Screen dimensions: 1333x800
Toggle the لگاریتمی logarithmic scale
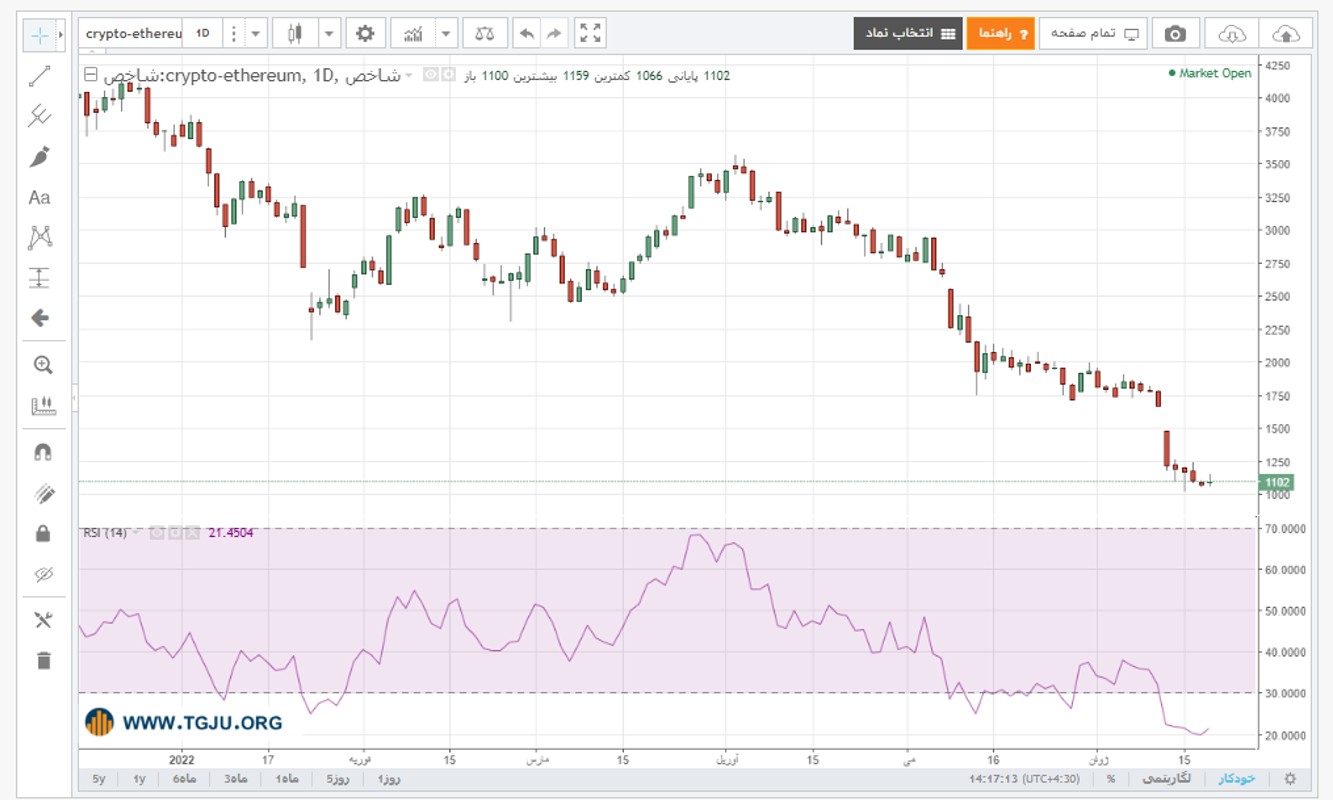(x=1166, y=779)
